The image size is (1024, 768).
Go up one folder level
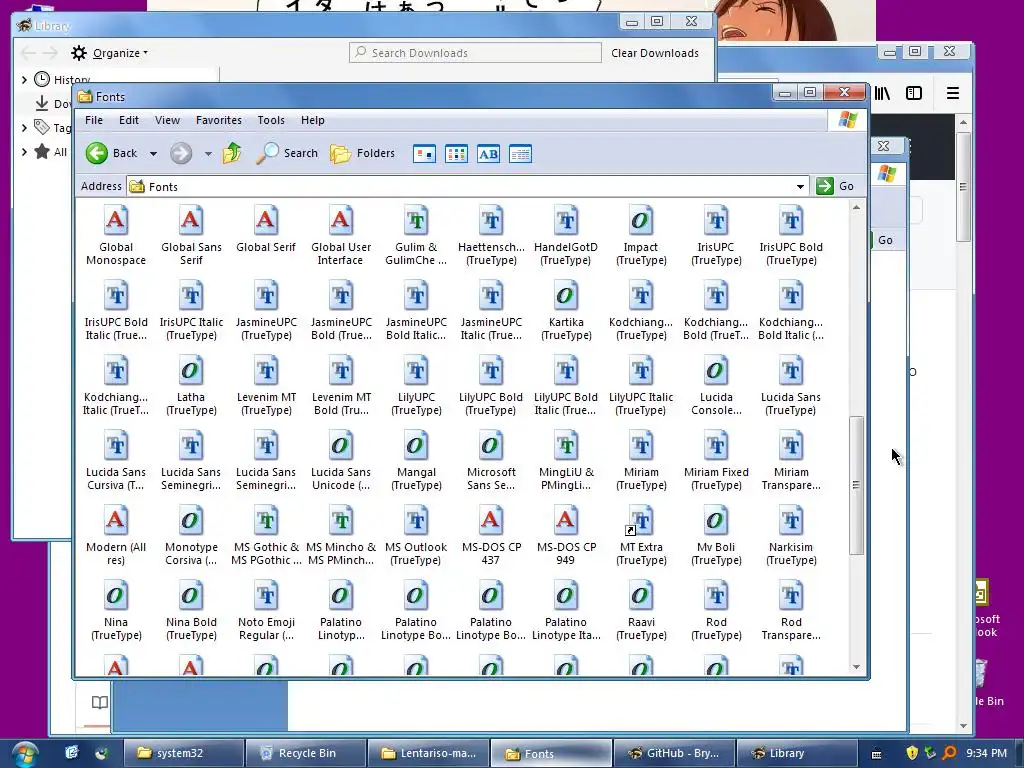tap(232, 153)
